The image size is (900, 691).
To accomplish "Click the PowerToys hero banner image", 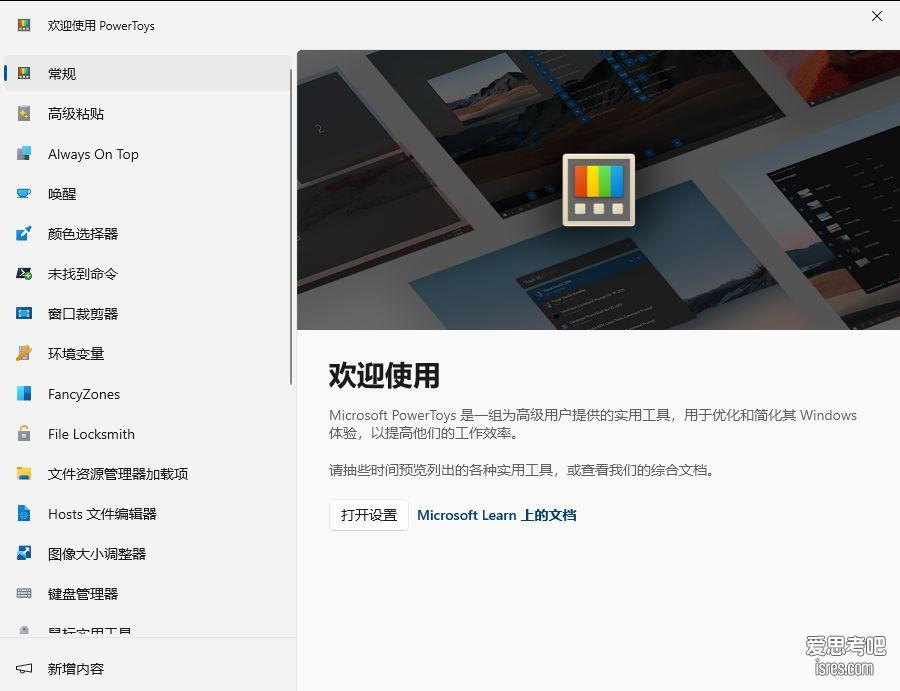I will (598, 189).
